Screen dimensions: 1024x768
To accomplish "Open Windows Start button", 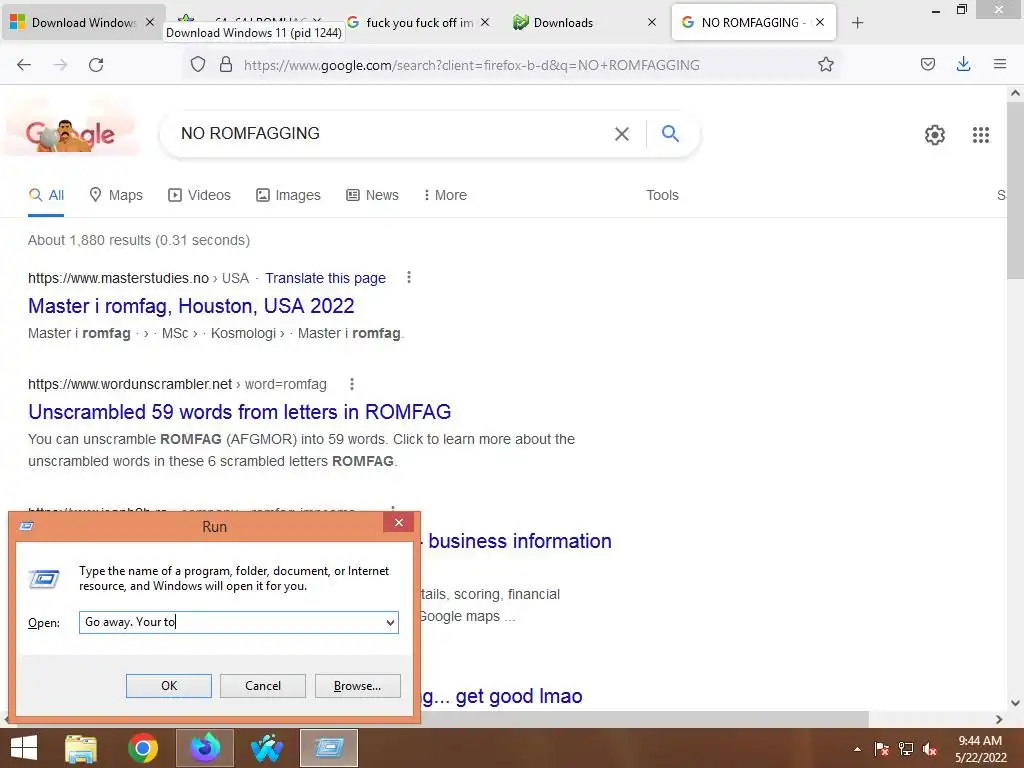I will [x=24, y=748].
